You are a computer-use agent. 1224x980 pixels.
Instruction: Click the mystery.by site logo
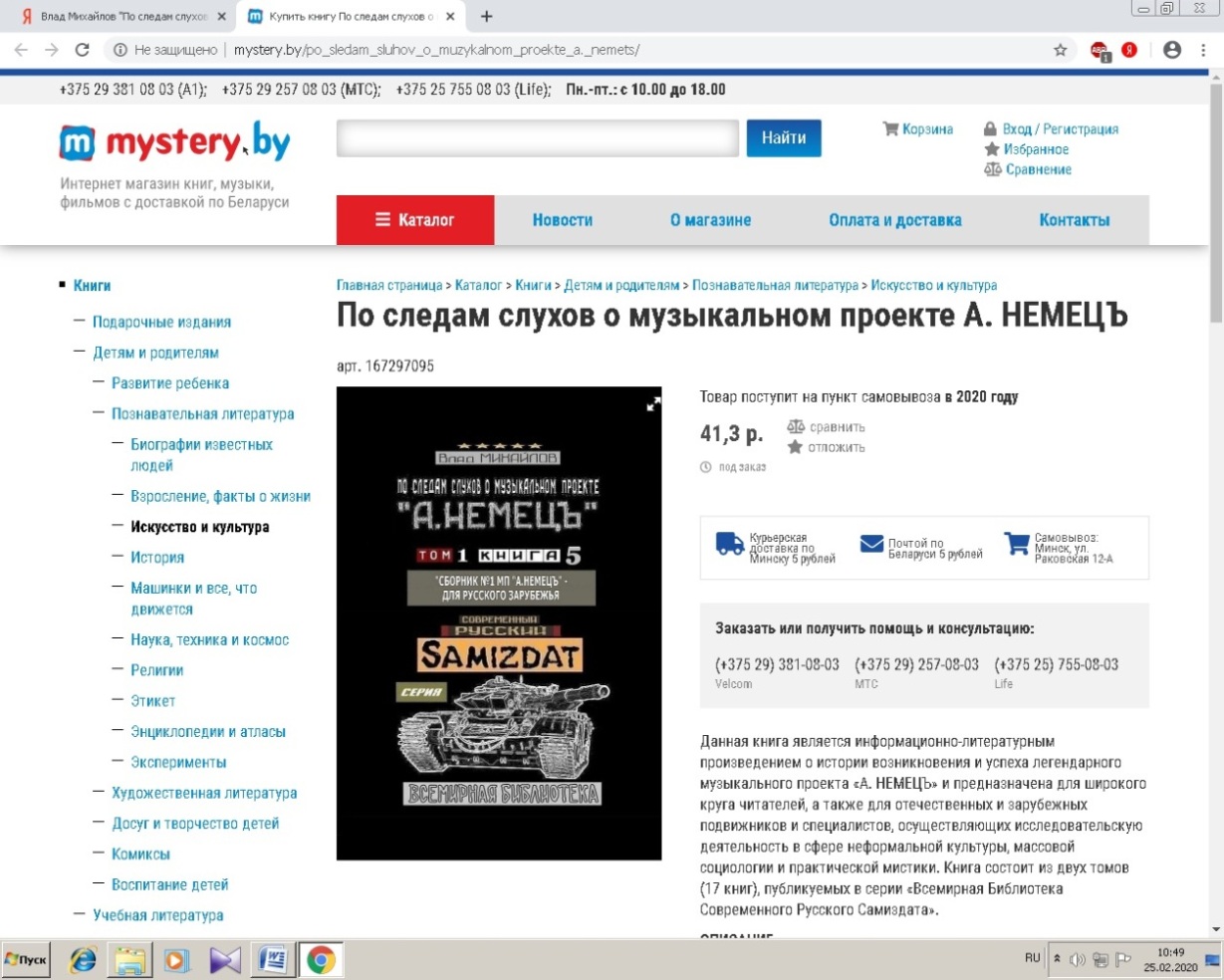click(x=175, y=143)
